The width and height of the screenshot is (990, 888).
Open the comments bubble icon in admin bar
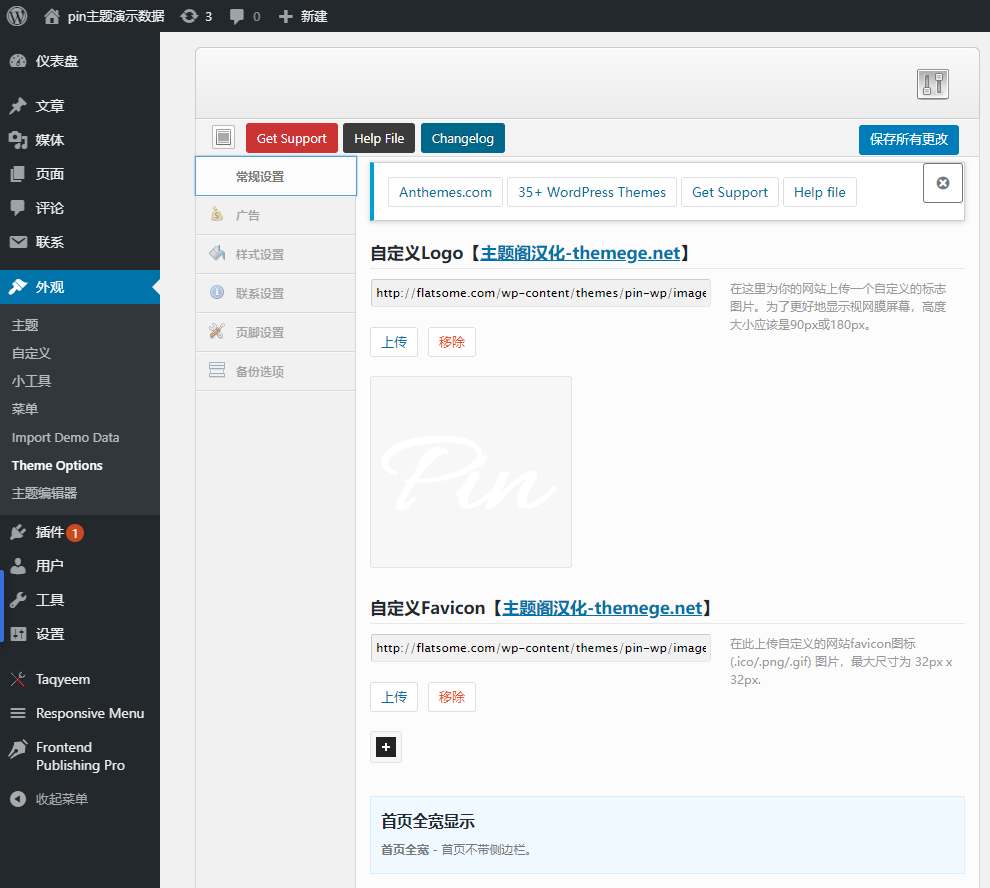tap(237, 16)
